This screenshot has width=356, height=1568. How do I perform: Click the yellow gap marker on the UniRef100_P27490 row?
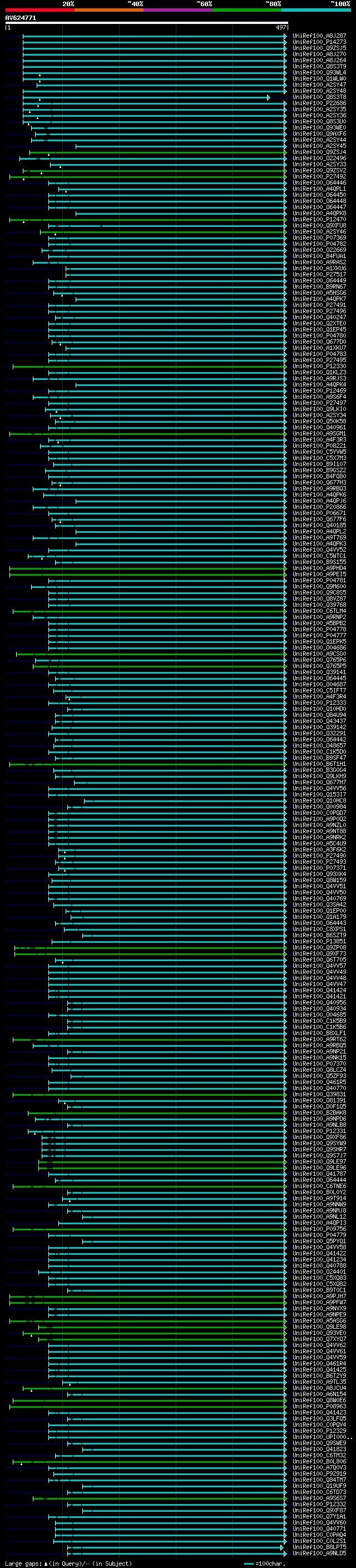pyautogui.click(x=65, y=858)
